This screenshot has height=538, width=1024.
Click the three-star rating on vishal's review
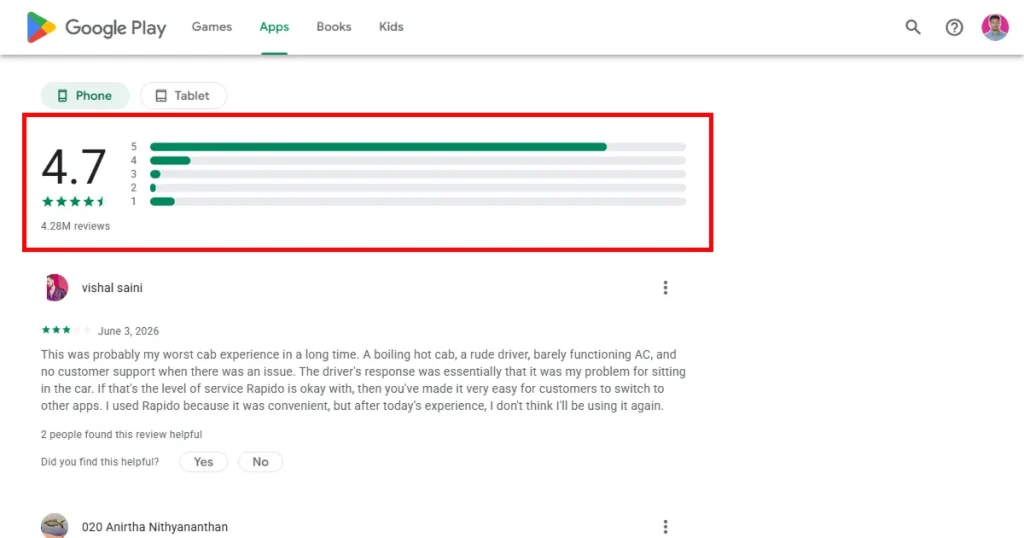[66, 330]
